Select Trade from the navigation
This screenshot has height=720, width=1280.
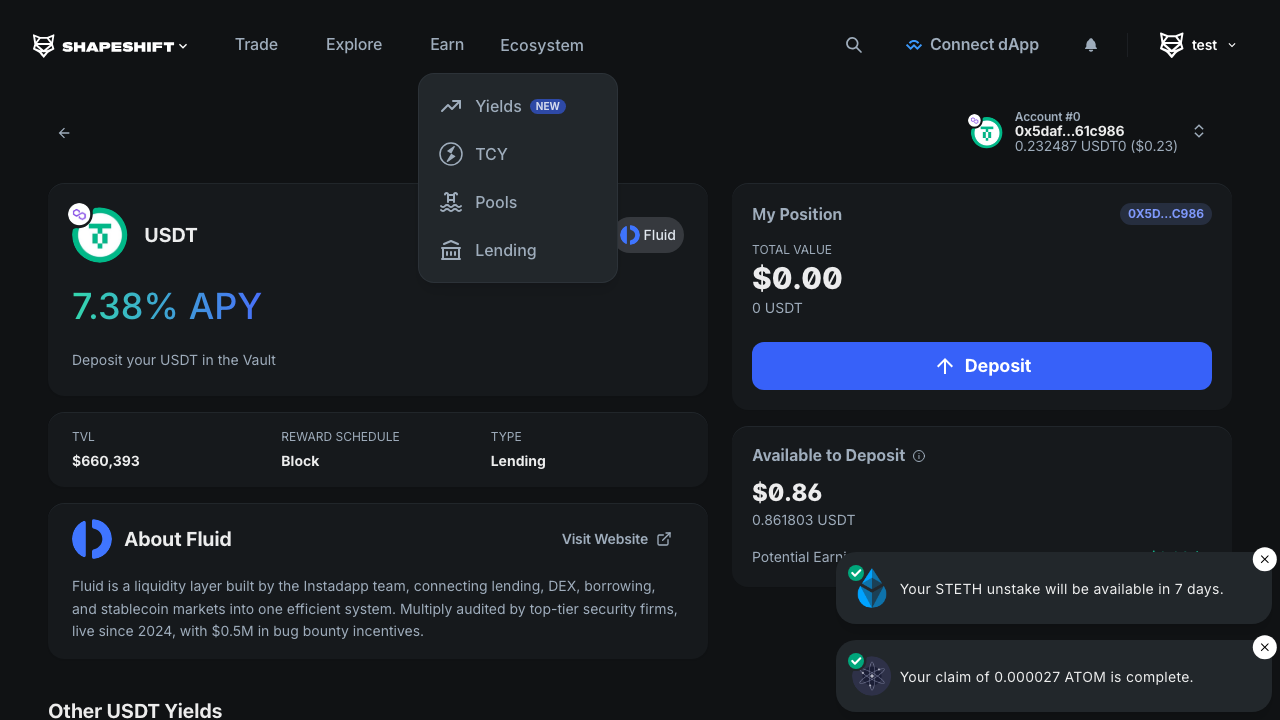click(x=256, y=44)
